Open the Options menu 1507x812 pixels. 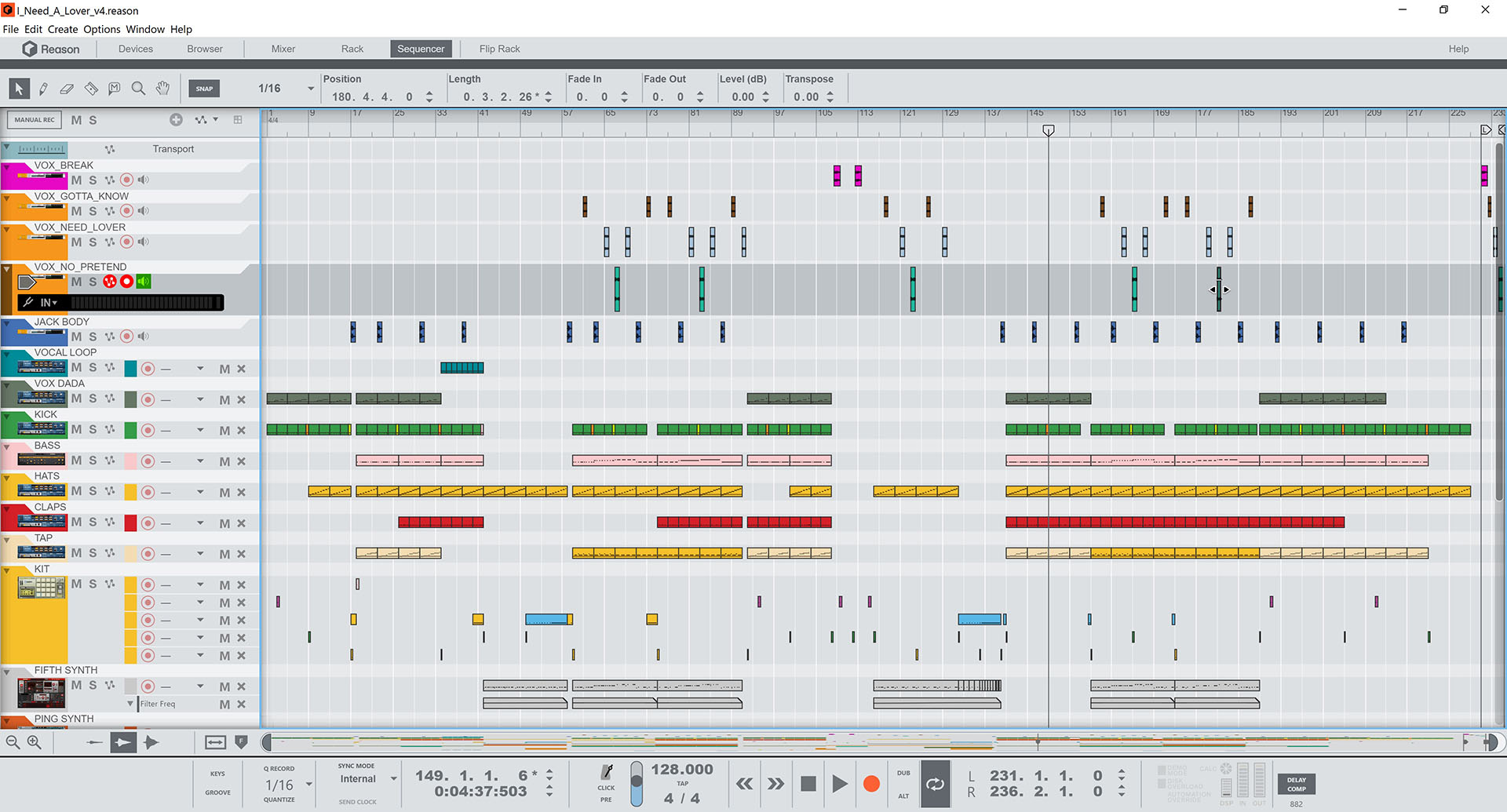(x=102, y=29)
